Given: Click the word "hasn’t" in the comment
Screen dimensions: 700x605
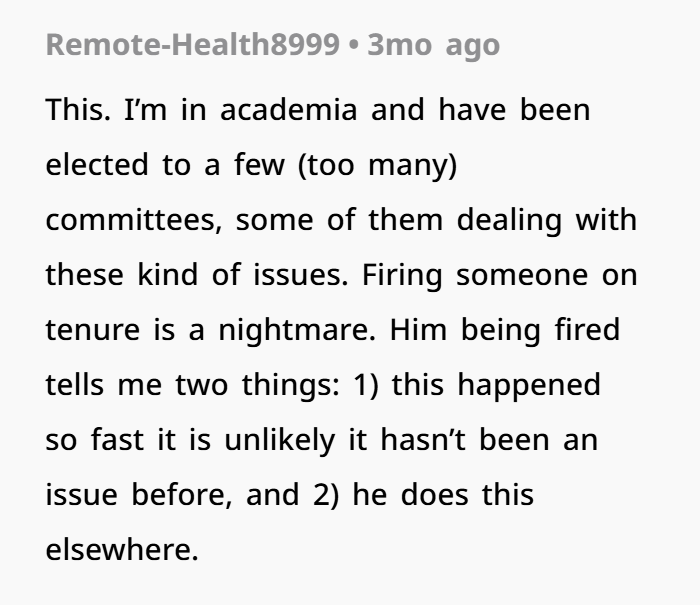Looking at the screenshot, I should [423, 440].
